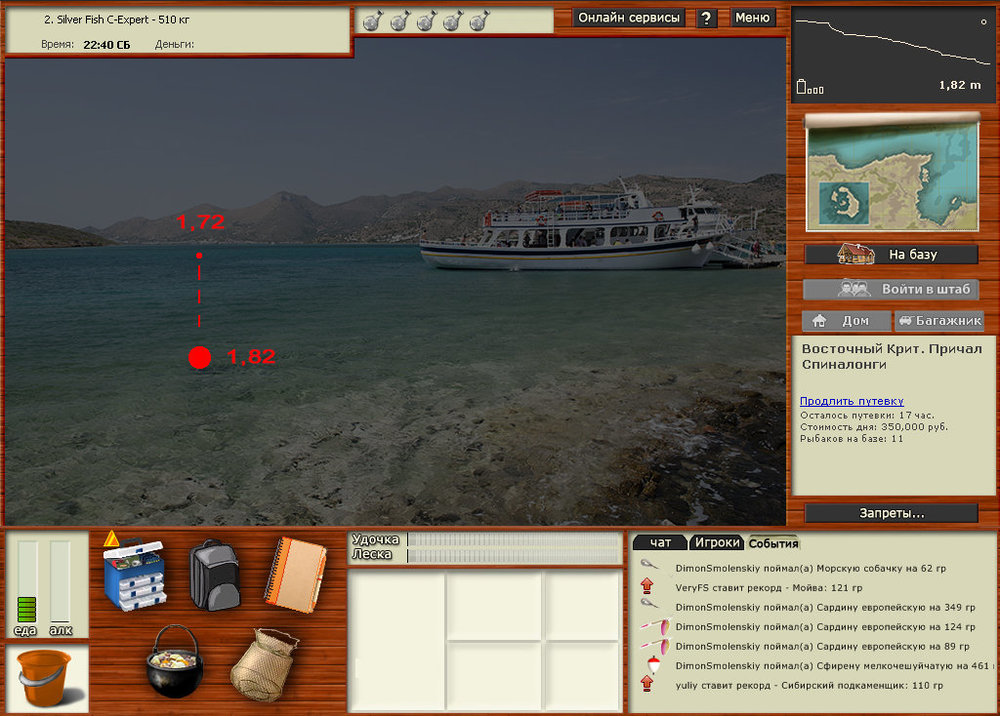Open the orange notebook journal

(295, 574)
